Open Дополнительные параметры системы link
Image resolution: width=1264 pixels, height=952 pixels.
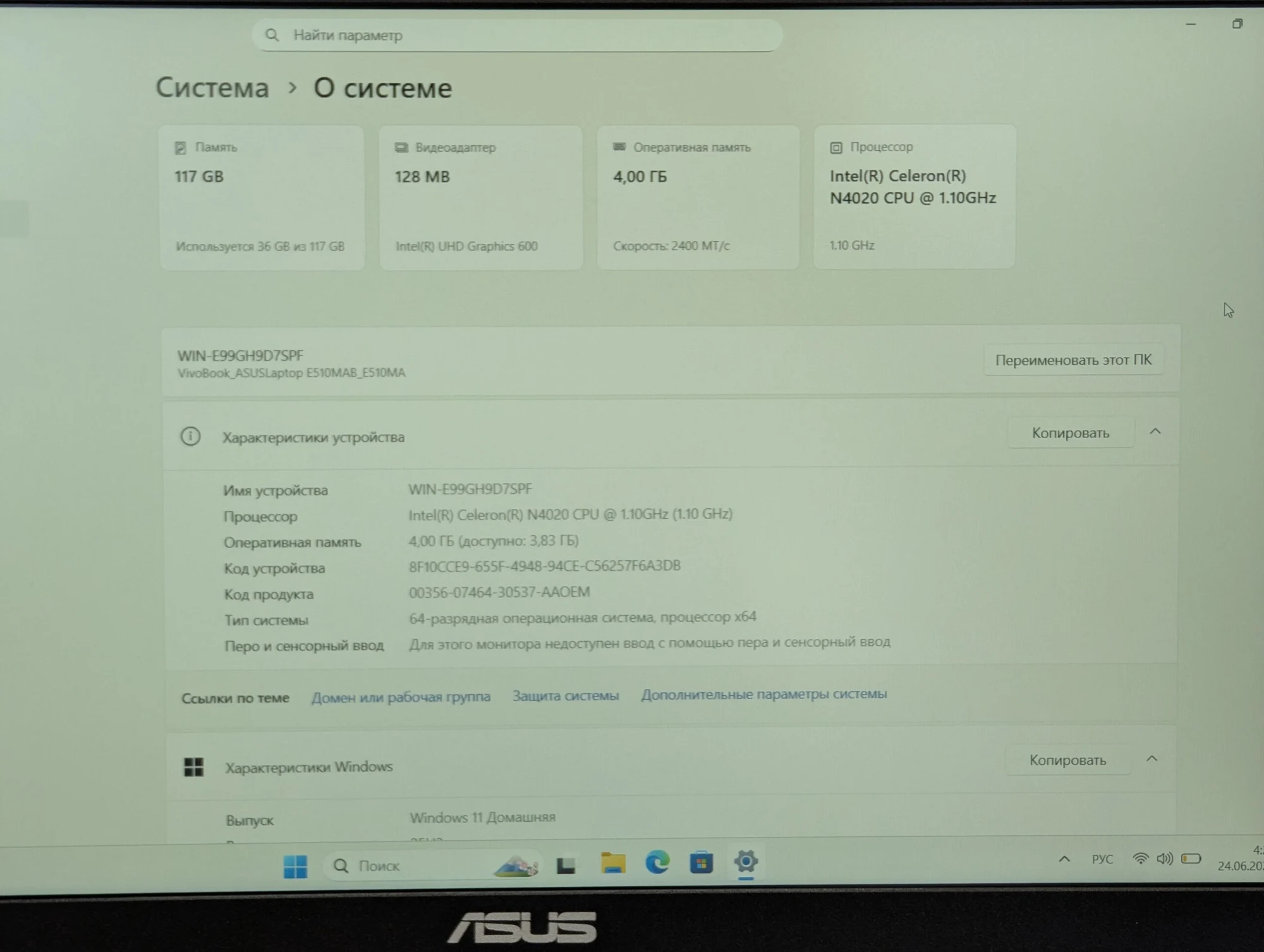764,694
